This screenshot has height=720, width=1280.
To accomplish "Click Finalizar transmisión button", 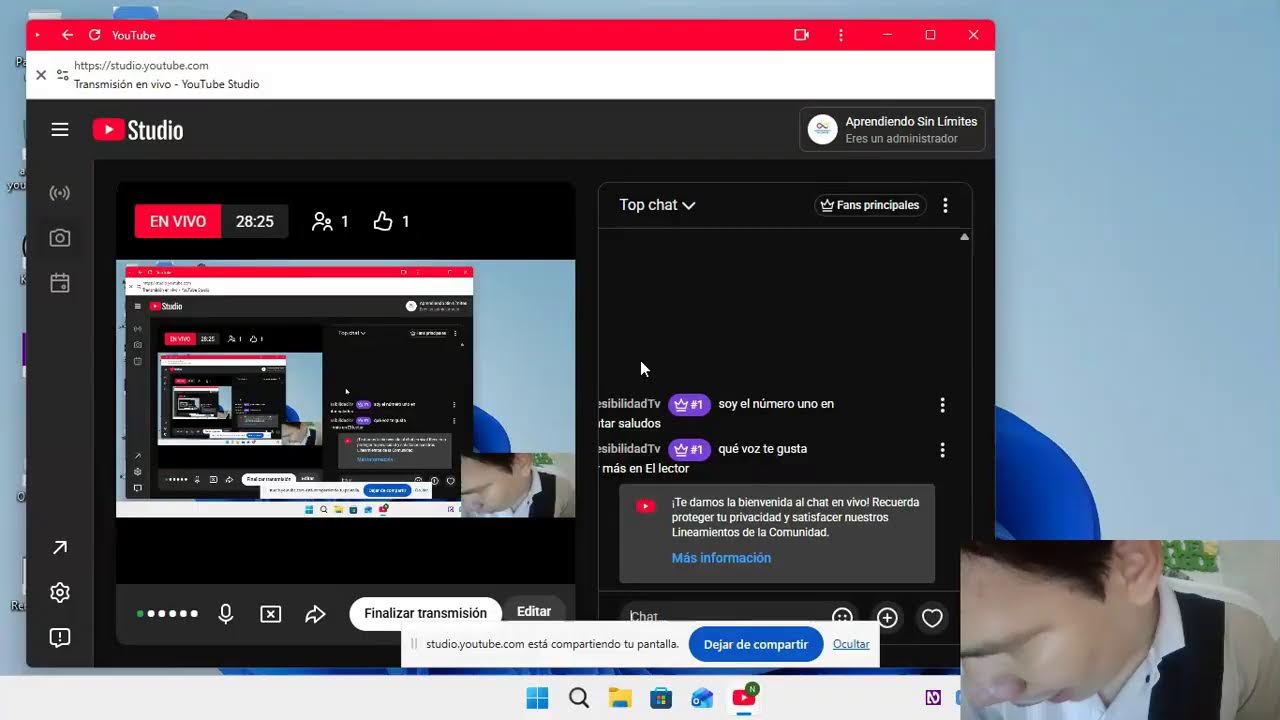I will click(x=425, y=613).
